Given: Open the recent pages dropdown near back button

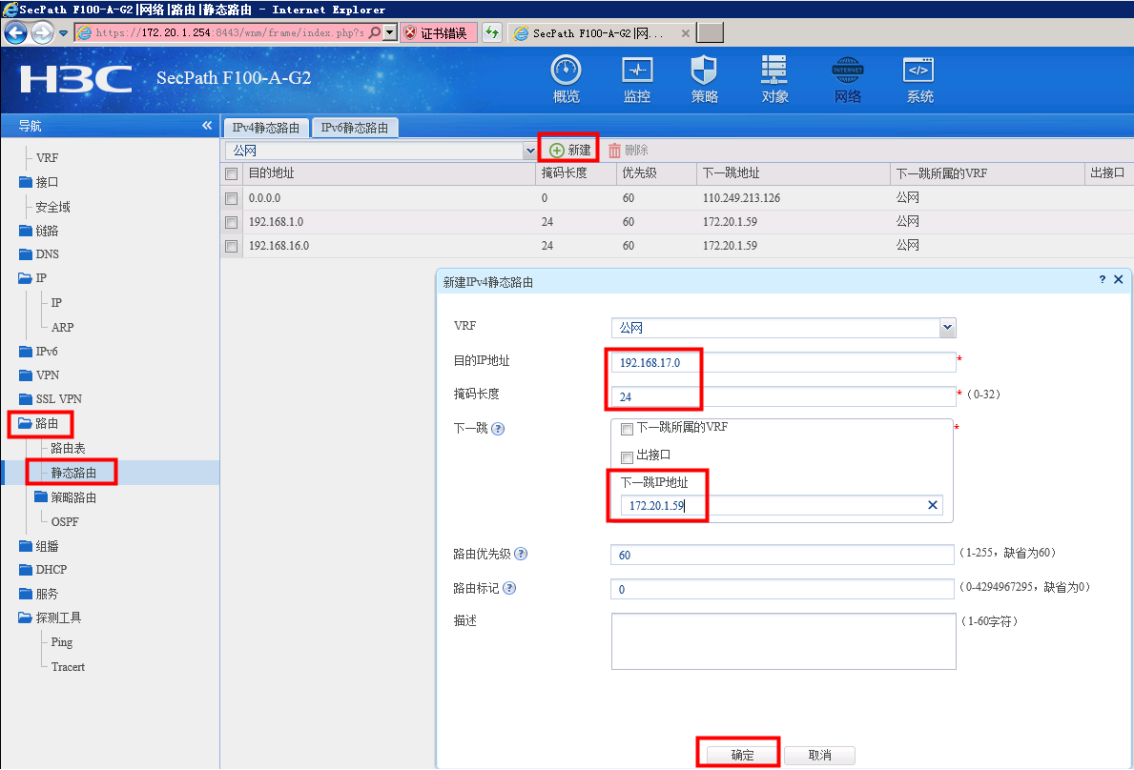Looking at the screenshot, I should (x=63, y=33).
